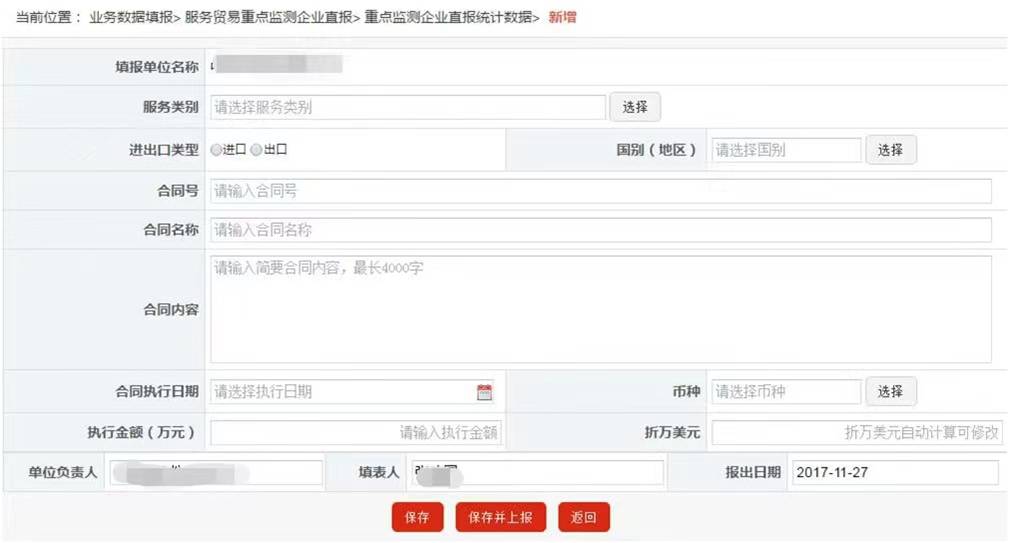Select the 进口 radio button
The width and height of the screenshot is (1009, 543).
(216, 150)
